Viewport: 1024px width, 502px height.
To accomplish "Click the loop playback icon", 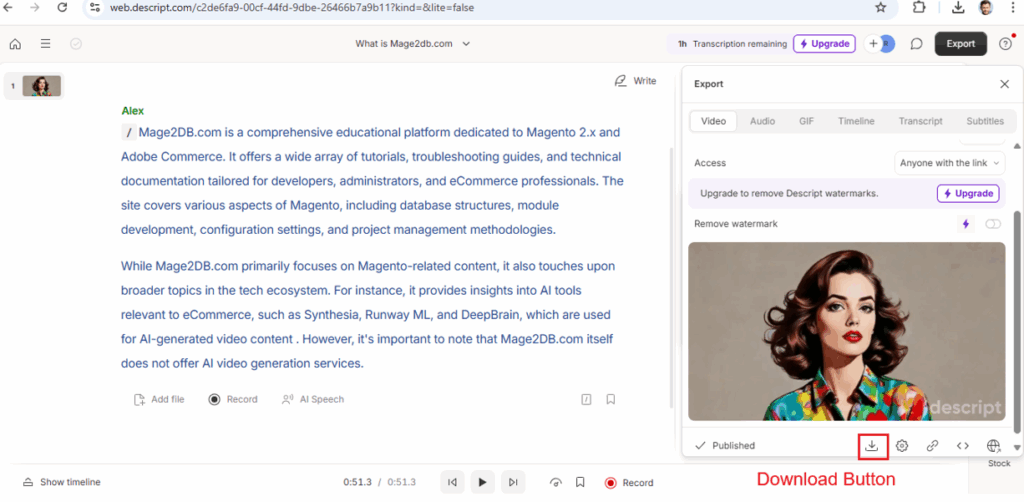I will point(556,482).
